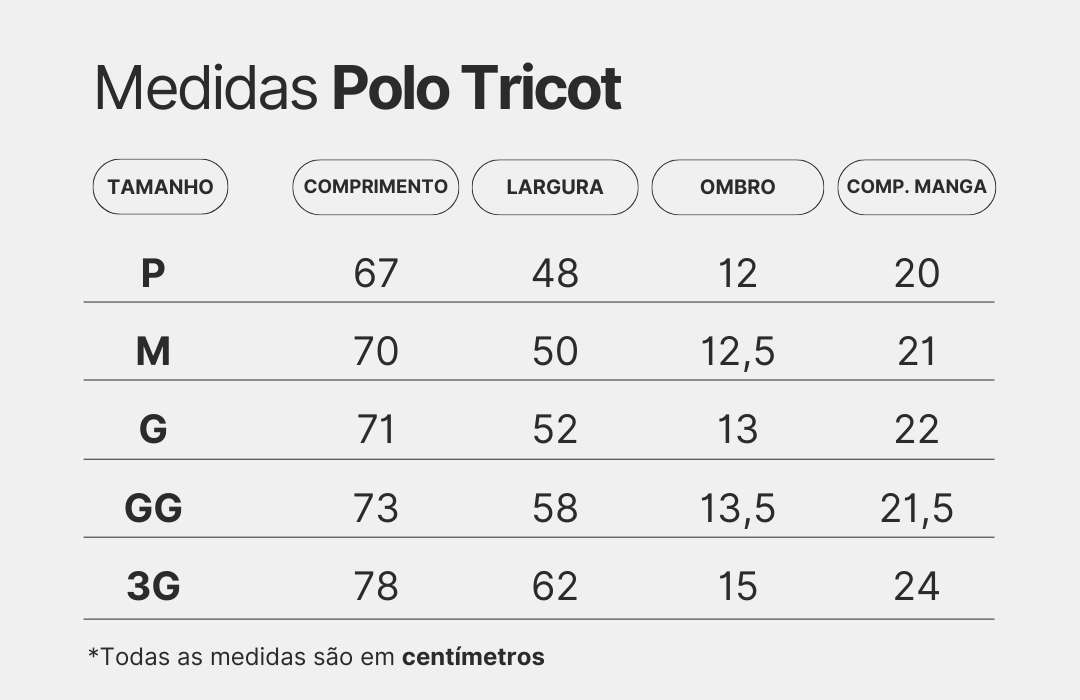Click largura value 62 in 3G row
The width and height of the screenshot is (1080, 700).
coord(555,586)
